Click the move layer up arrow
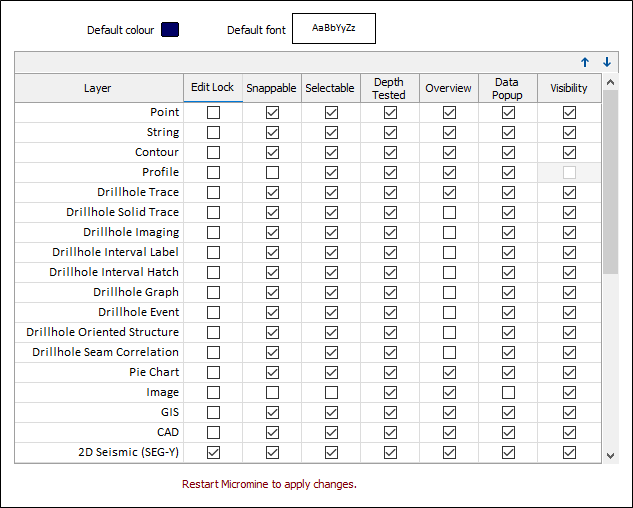The width and height of the screenshot is (633, 508). point(585,62)
